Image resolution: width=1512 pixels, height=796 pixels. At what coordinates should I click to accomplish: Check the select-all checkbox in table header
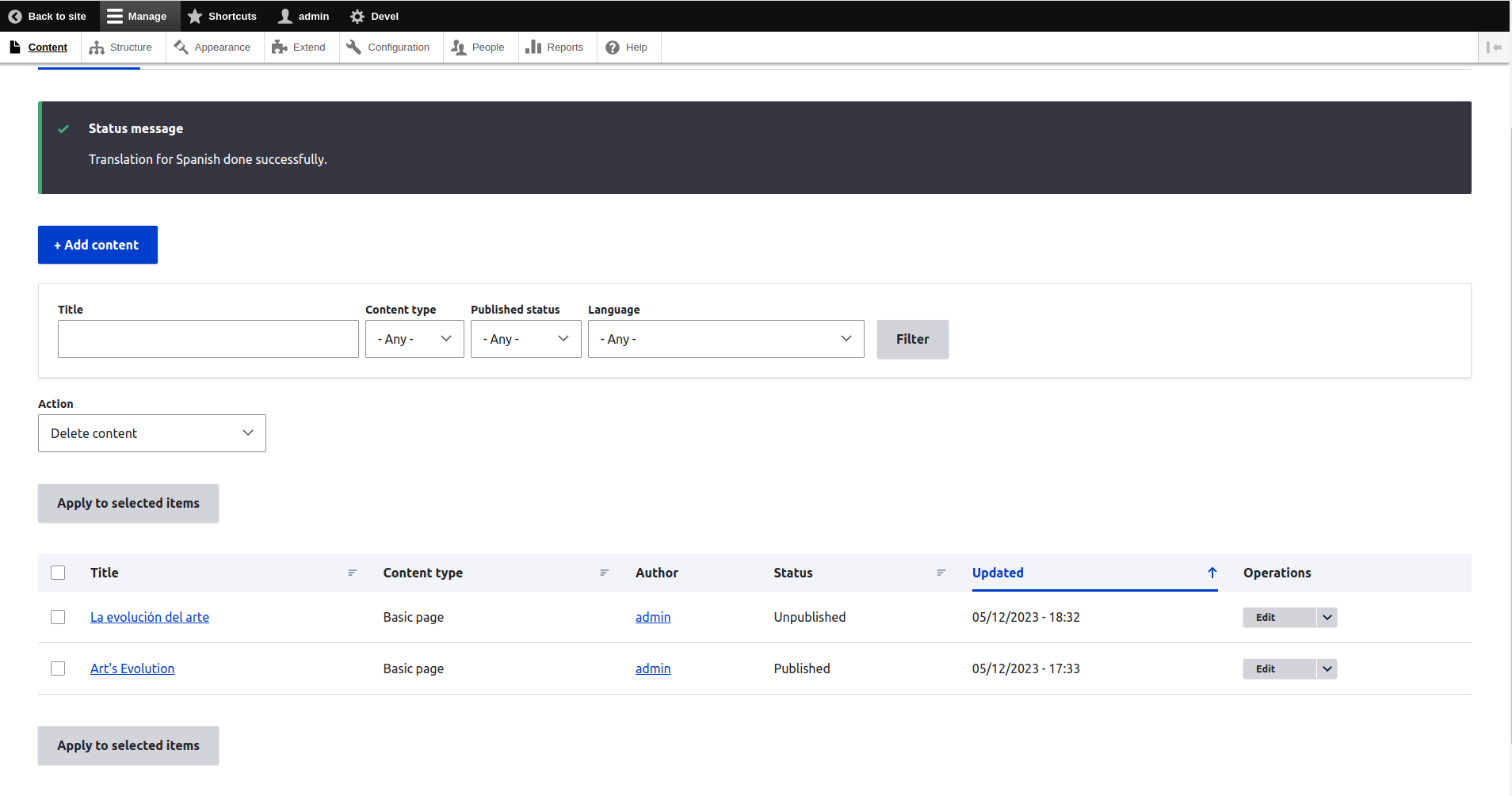tap(58, 573)
